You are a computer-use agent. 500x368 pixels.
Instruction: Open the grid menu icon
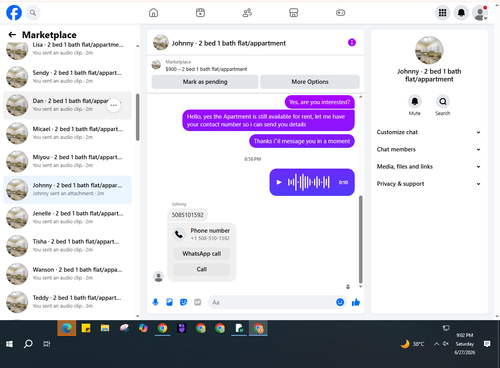click(x=442, y=13)
